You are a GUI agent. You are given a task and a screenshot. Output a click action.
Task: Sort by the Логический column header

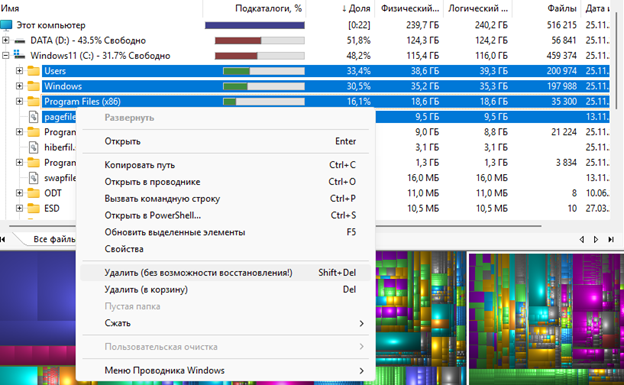[478, 8]
